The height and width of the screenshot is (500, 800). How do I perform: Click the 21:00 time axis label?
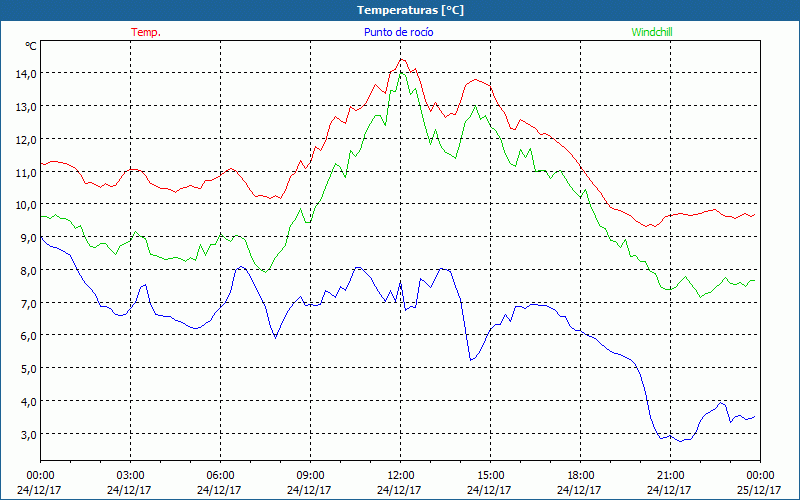[x=670, y=475]
